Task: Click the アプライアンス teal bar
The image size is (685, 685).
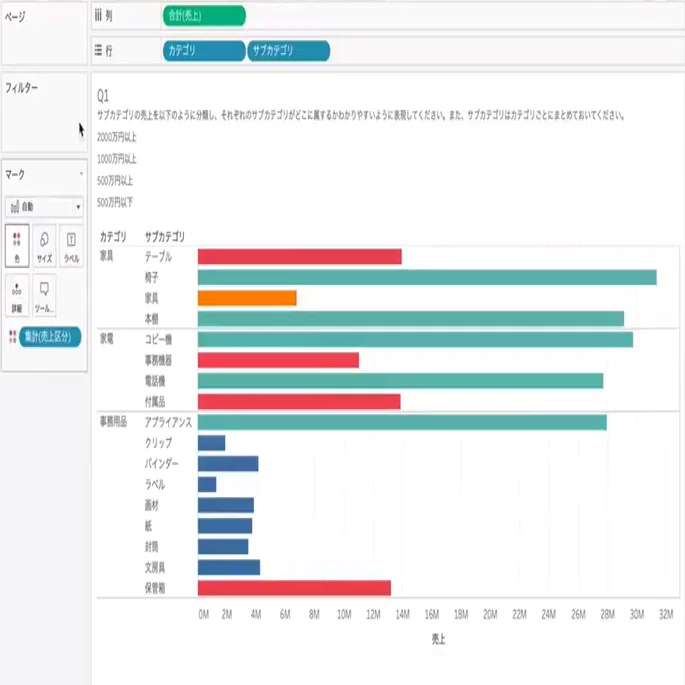Action: pyautogui.click(x=402, y=422)
